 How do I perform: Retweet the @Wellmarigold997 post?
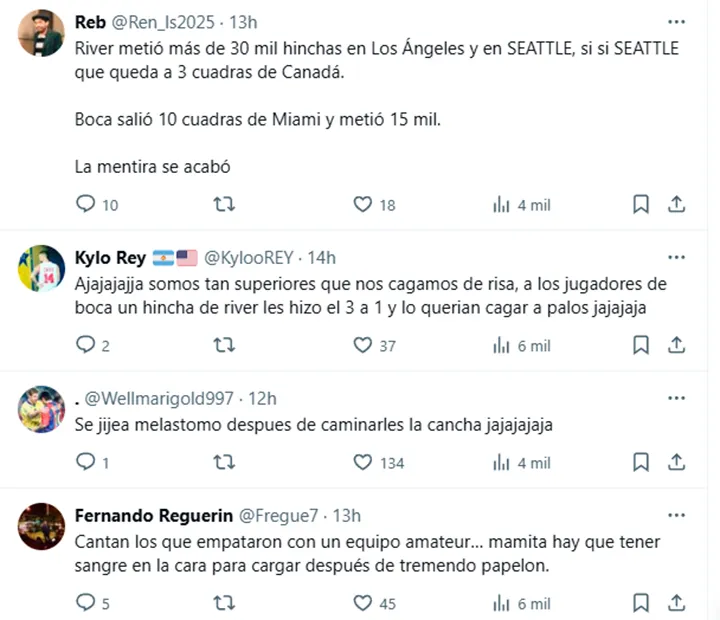(x=226, y=462)
